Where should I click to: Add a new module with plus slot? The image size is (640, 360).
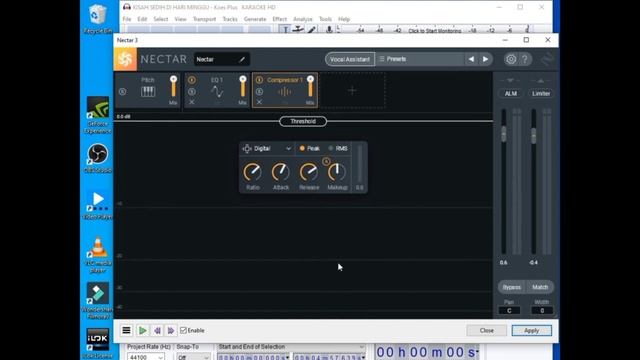pyautogui.click(x=352, y=91)
